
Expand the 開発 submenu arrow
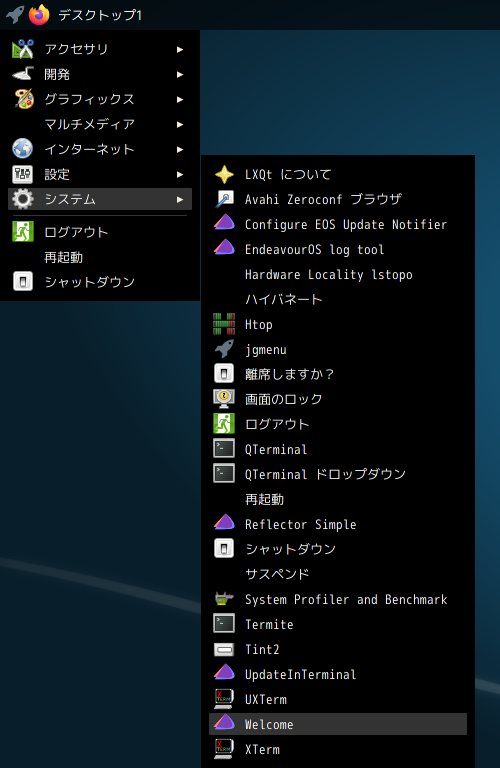coord(180,74)
